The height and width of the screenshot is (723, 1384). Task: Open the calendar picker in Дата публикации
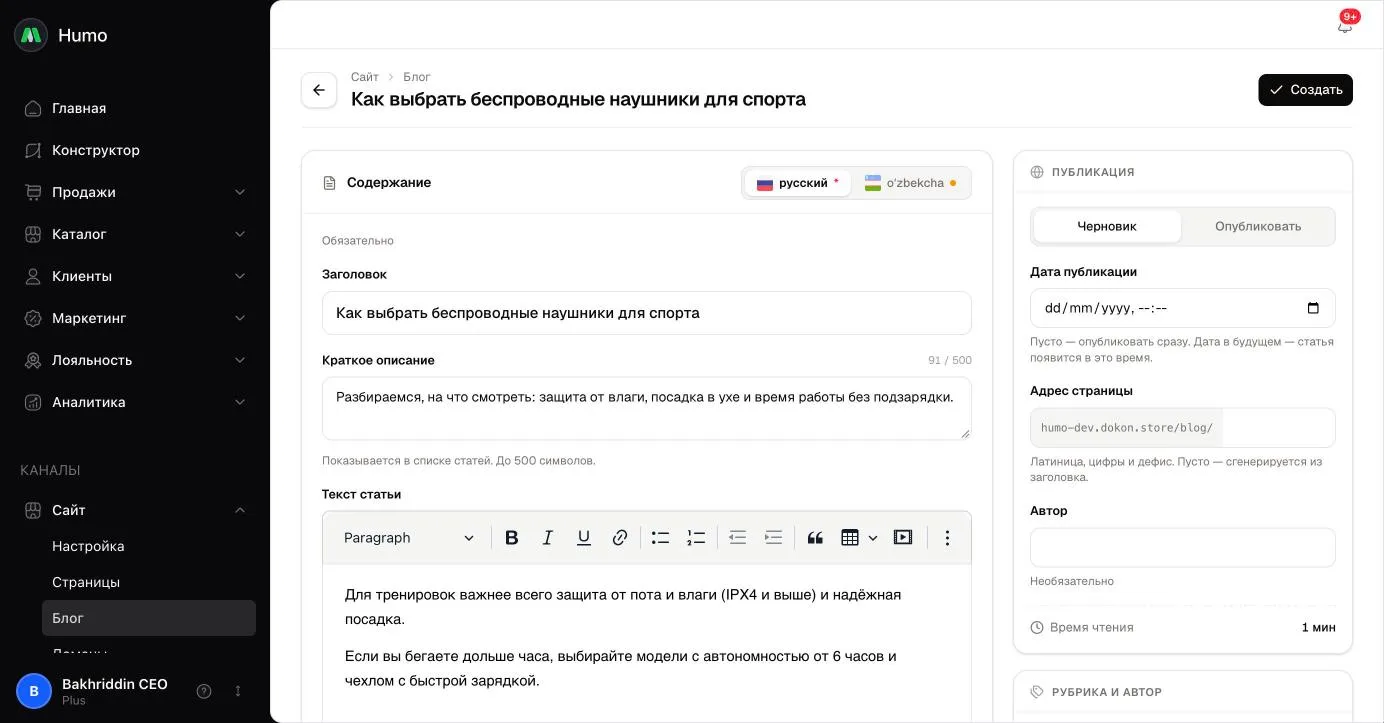click(1313, 308)
